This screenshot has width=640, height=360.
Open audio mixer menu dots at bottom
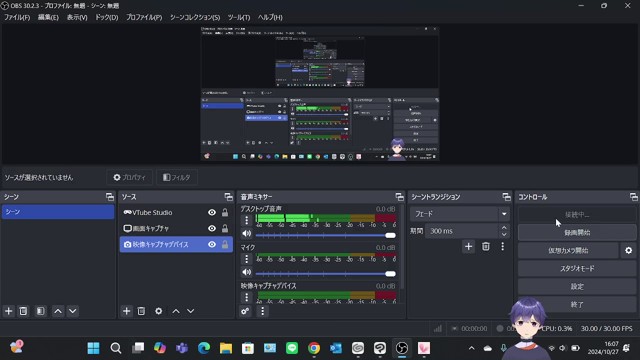(262, 311)
